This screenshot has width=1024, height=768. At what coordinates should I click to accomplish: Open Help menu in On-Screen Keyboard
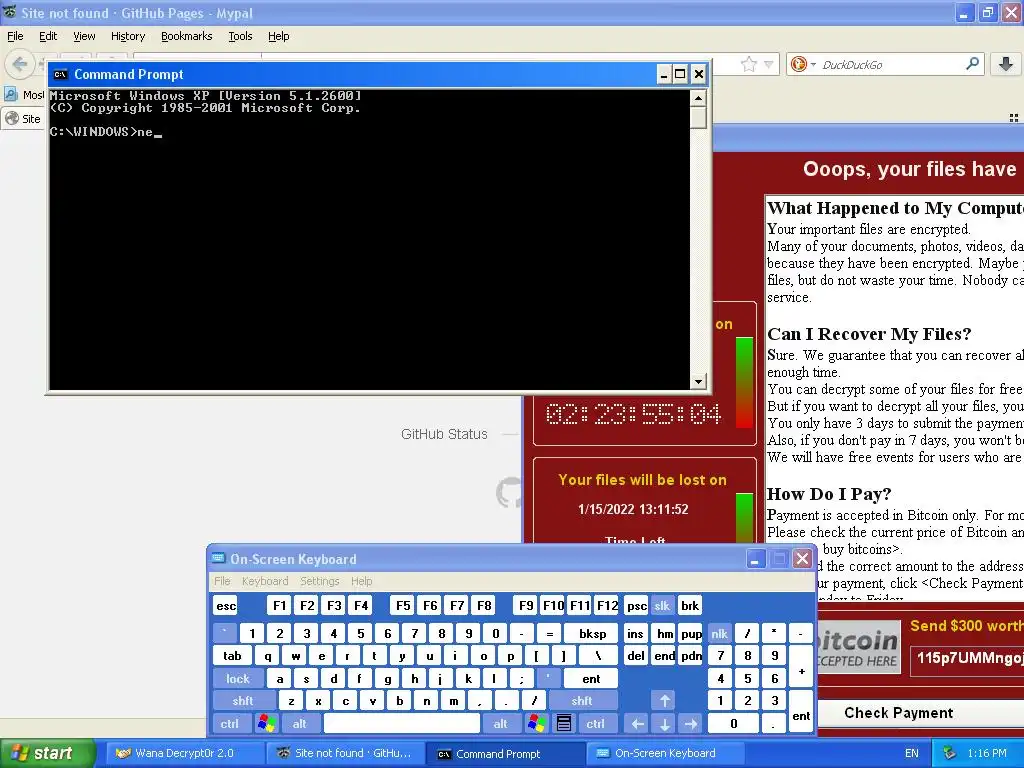(x=361, y=581)
